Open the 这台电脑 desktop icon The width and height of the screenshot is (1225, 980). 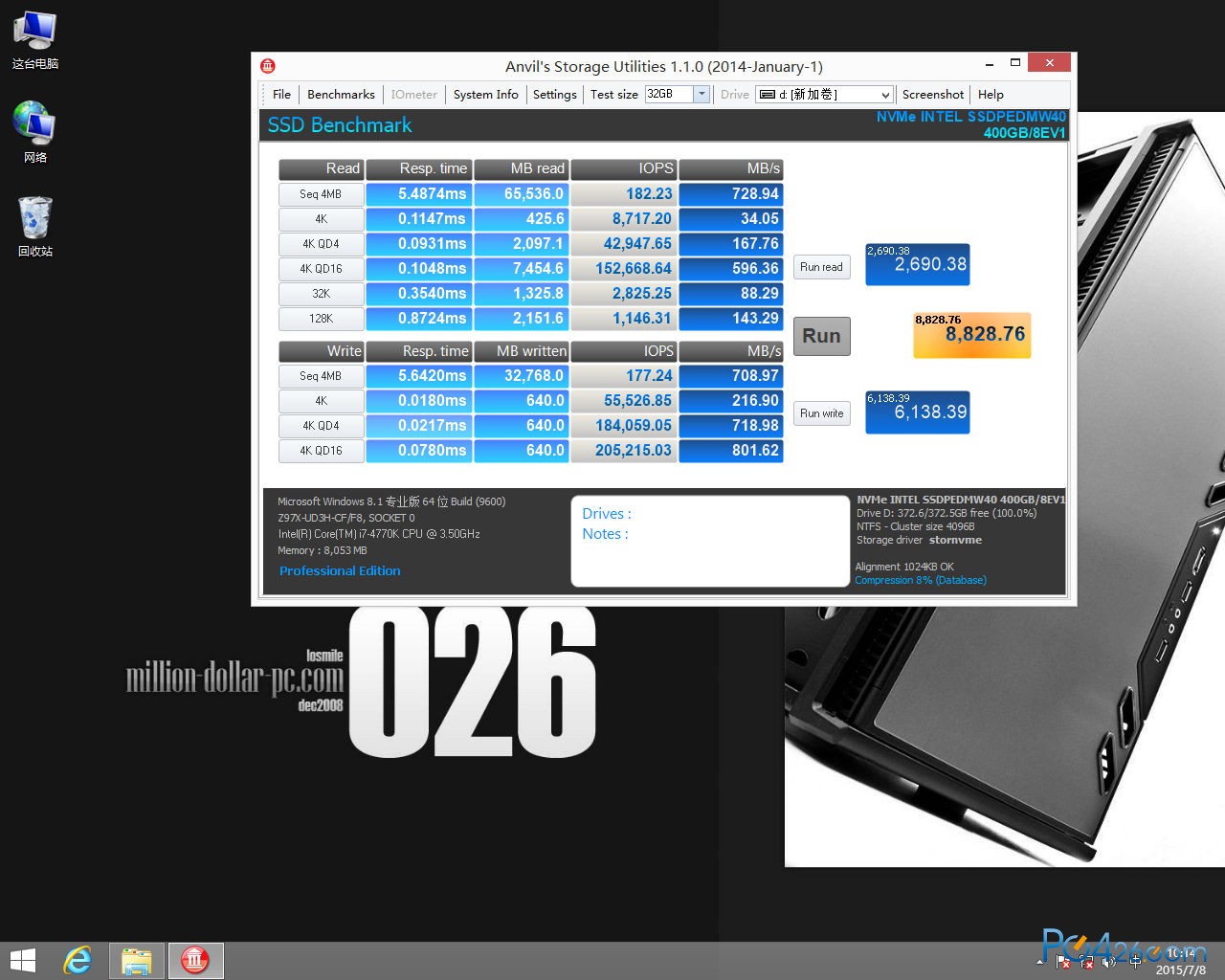coord(35,41)
